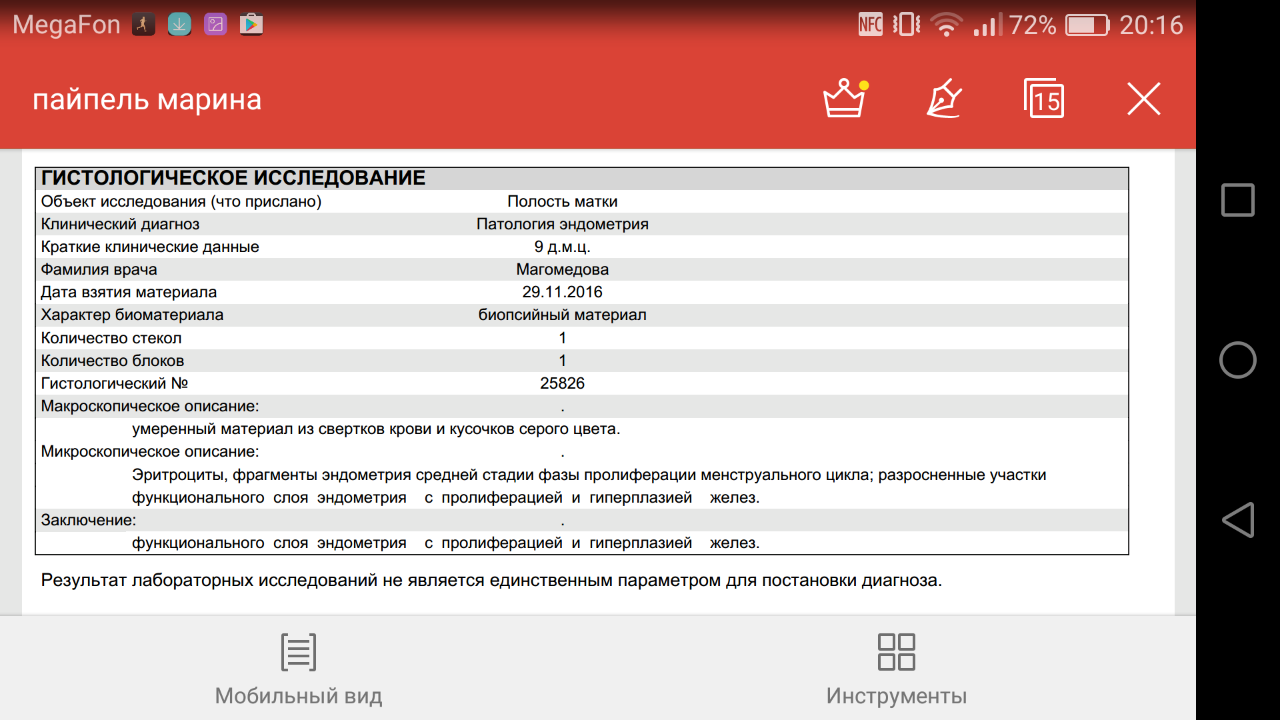
Task: Tap the Android back triangle button
Action: click(1238, 520)
